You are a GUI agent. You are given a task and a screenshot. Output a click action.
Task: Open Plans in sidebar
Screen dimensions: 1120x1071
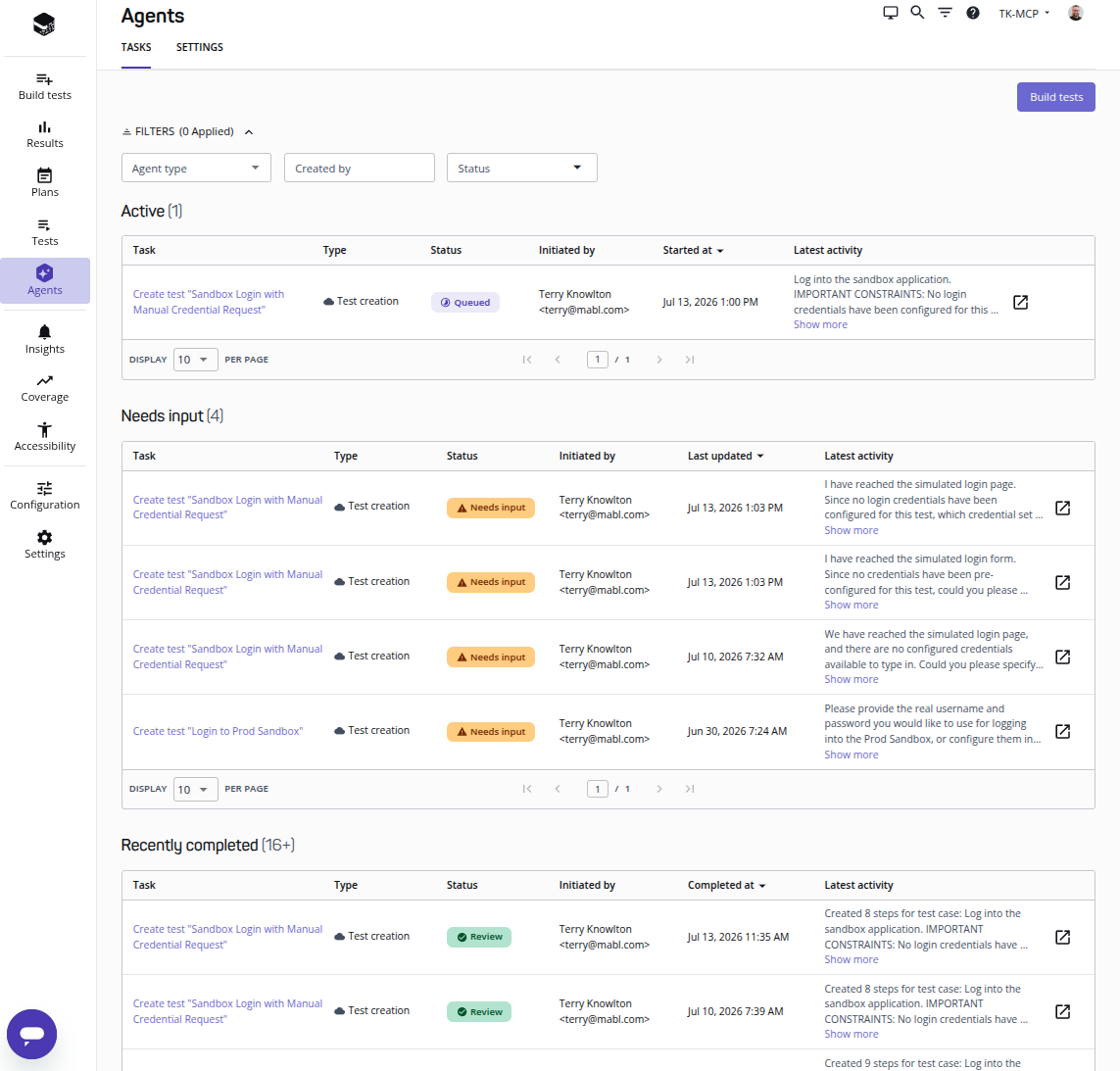(44, 183)
